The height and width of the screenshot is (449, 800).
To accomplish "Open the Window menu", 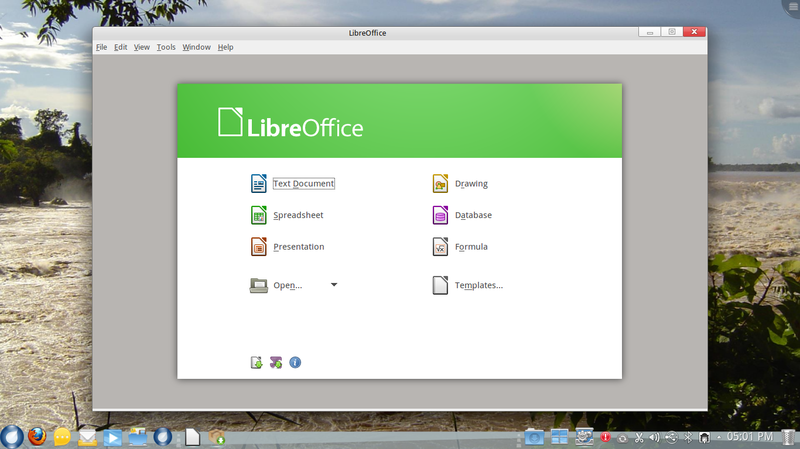I will (196, 47).
